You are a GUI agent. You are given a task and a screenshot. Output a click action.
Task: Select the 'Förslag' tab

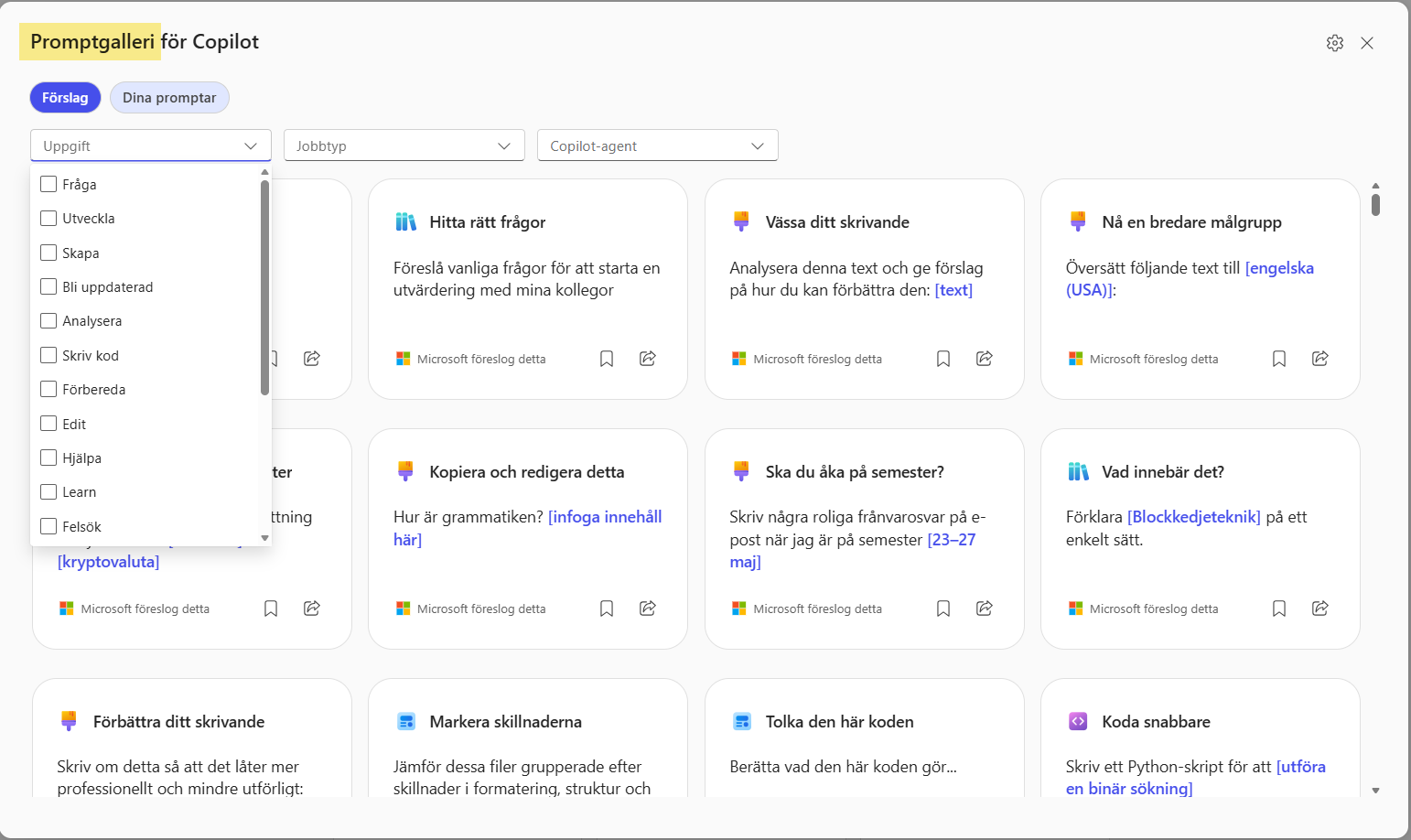coord(65,98)
